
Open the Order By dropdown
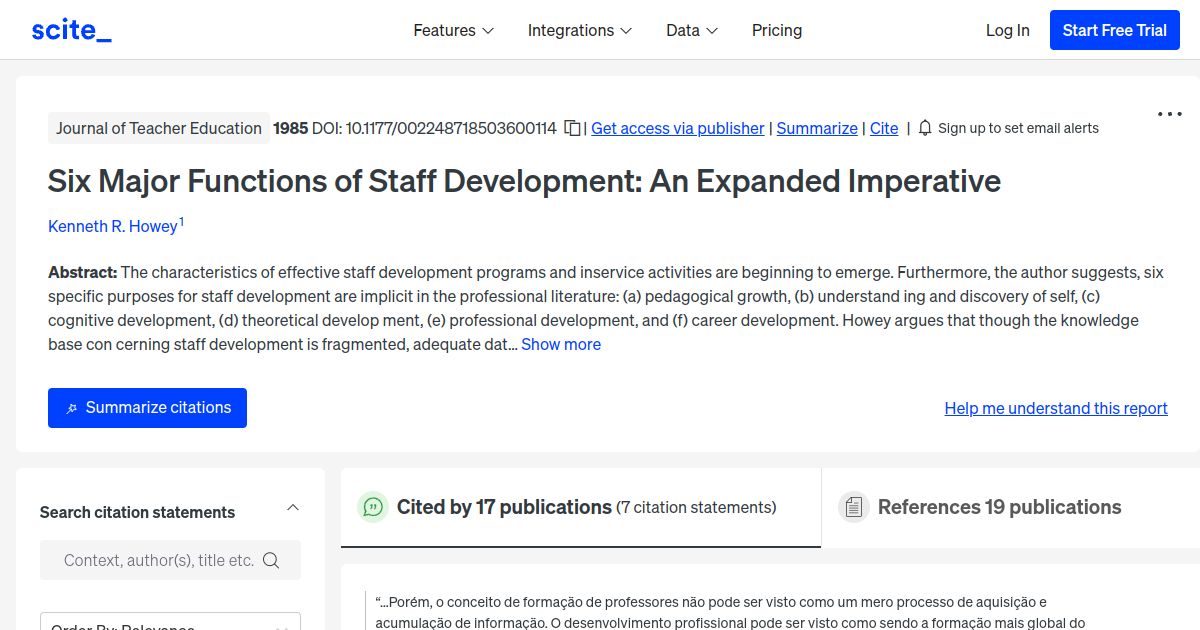[x=170, y=622]
